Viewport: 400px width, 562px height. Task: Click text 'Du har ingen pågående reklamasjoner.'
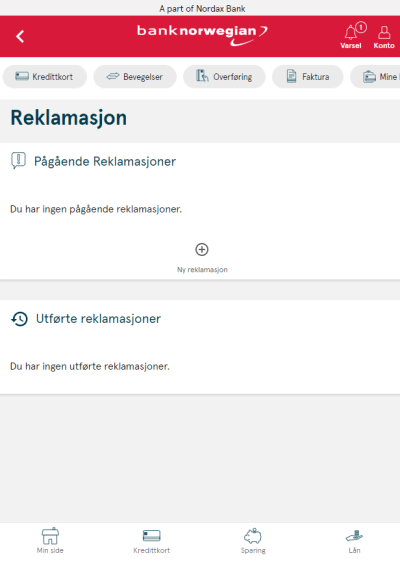click(96, 209)
